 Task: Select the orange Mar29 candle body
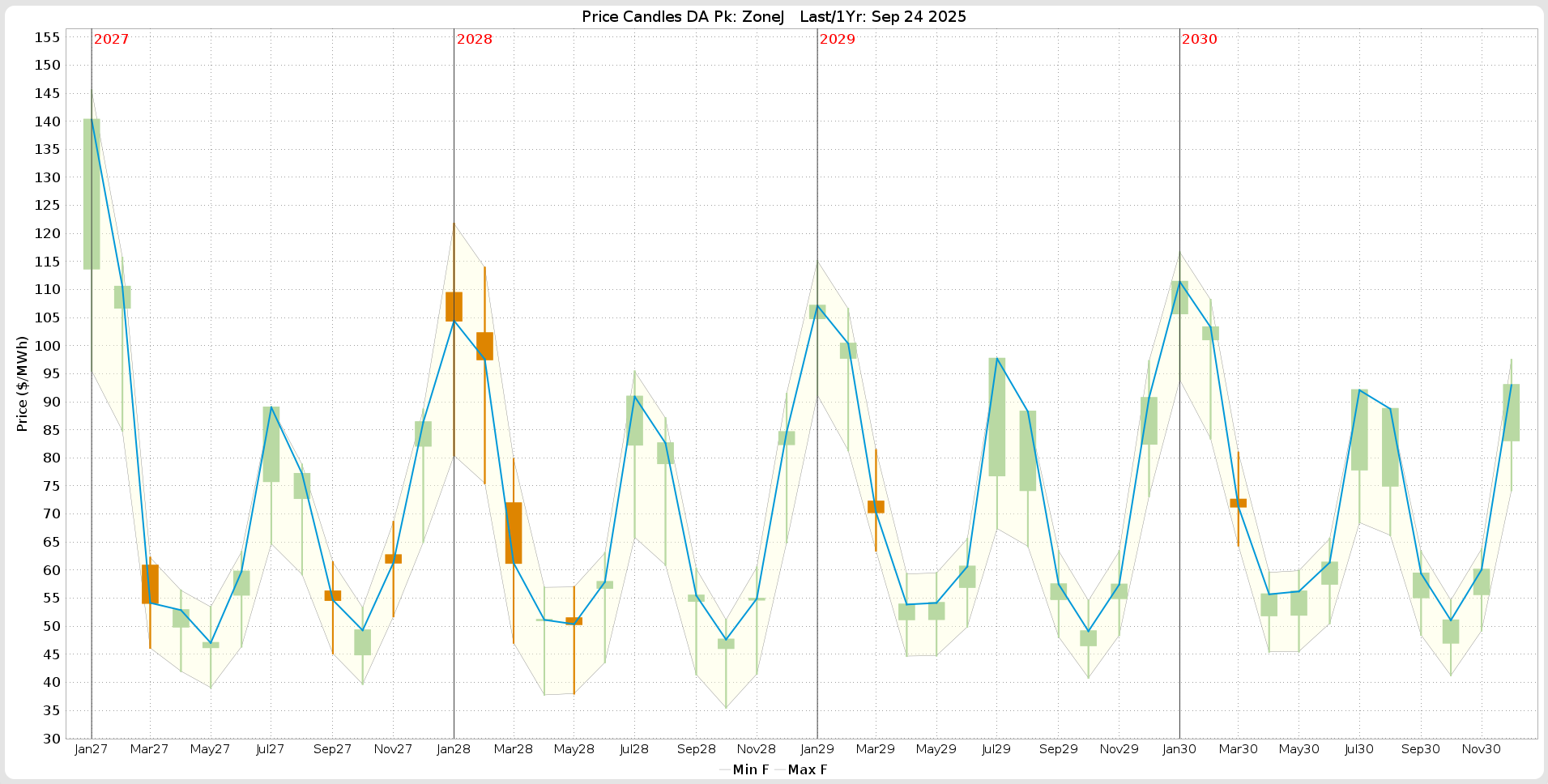(x=876, y=507)
